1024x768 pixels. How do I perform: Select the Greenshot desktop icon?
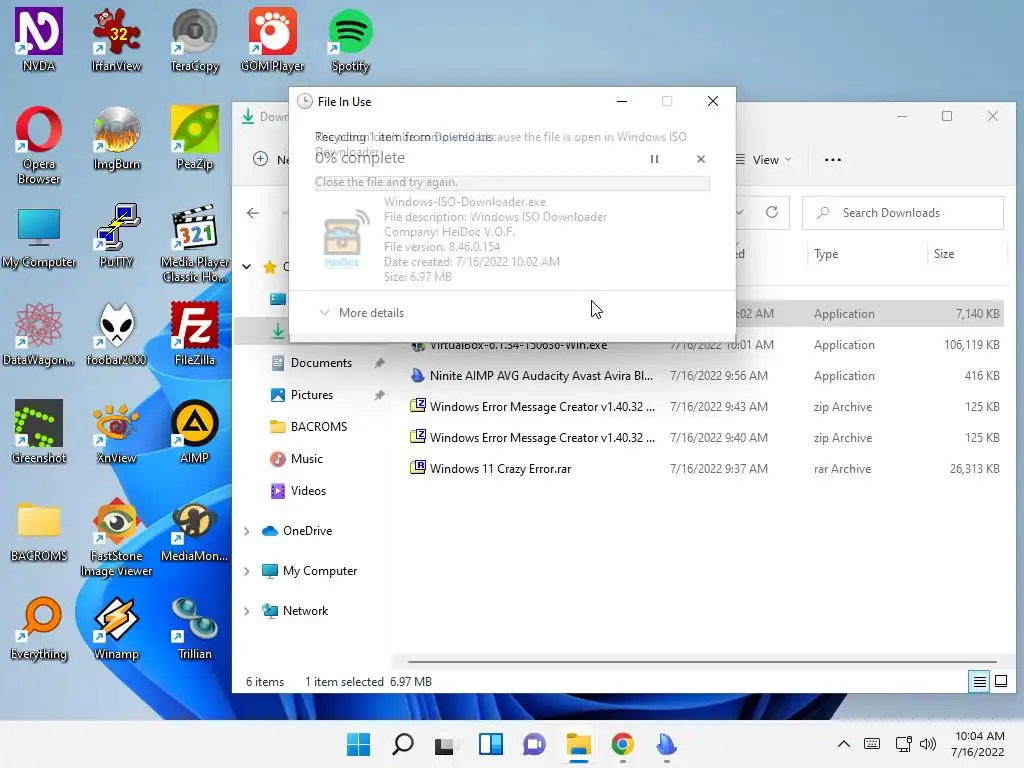[x=39, y=432]
